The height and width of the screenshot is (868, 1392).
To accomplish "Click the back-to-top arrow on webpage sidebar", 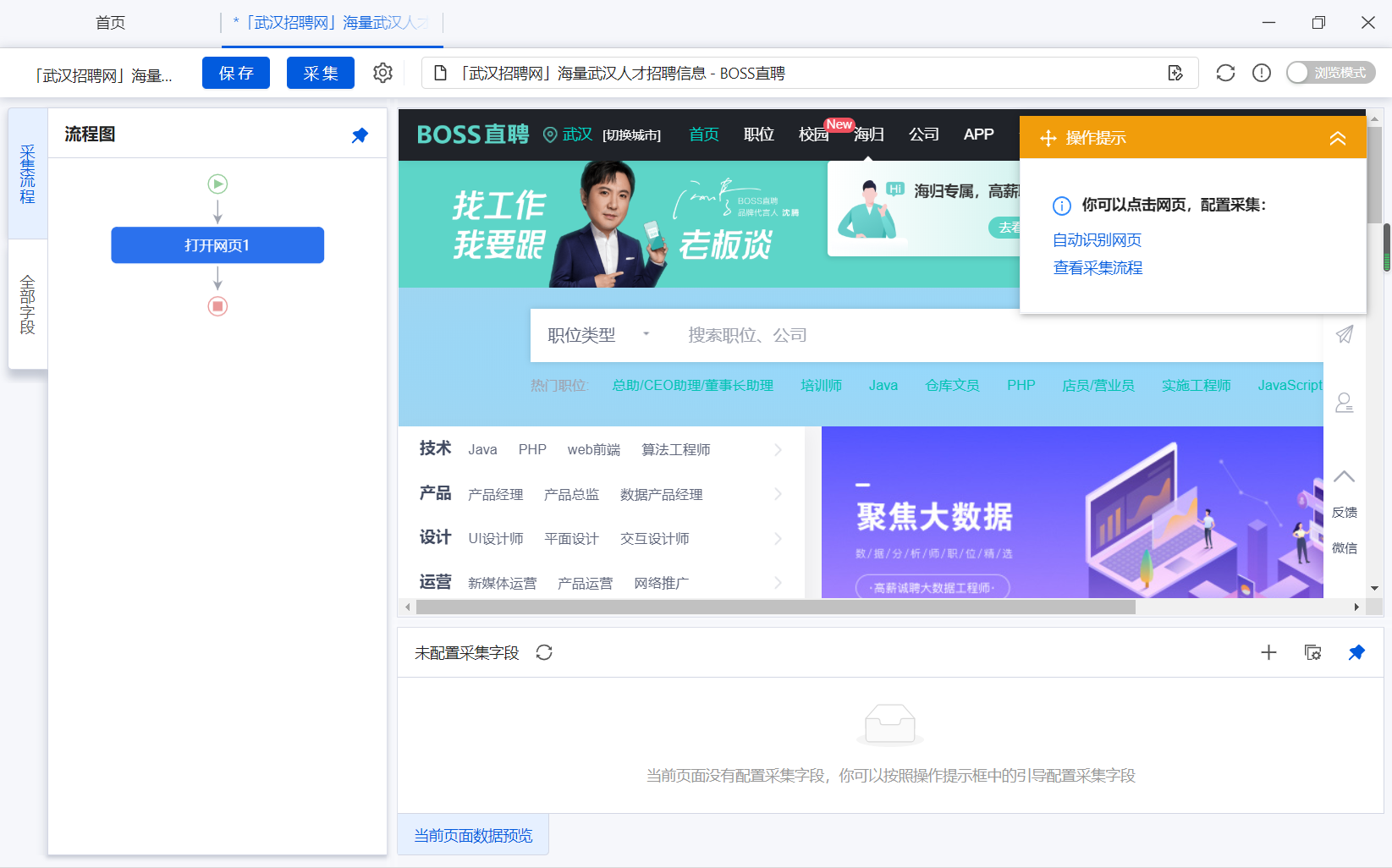I will 1345,476.
